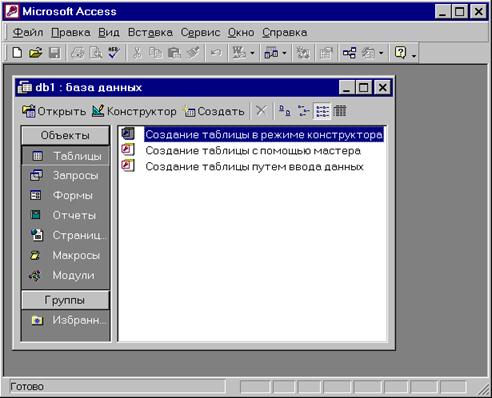Expand the Office Links dropdown arrow
Screen dimensions: 492x398
coord(252,53)
